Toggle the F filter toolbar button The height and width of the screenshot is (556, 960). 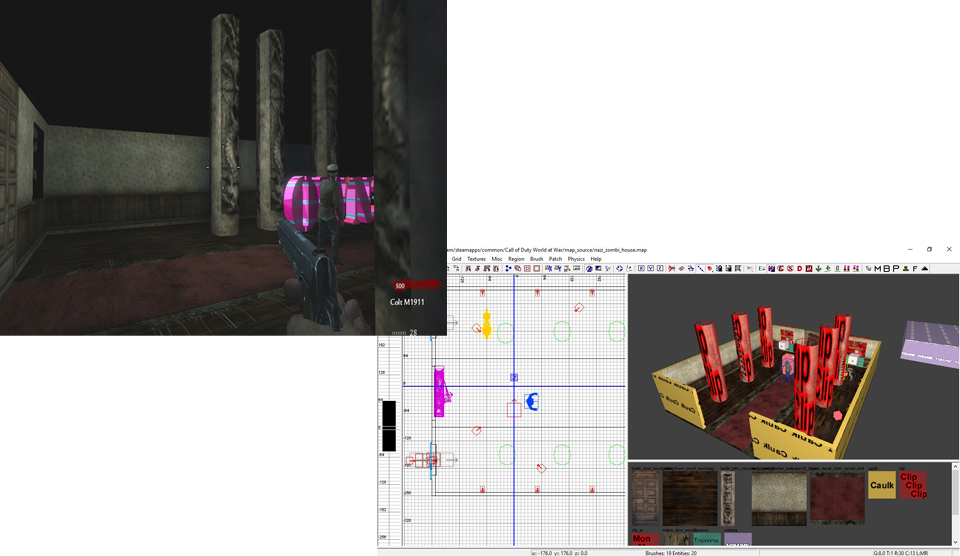point(915,268)
